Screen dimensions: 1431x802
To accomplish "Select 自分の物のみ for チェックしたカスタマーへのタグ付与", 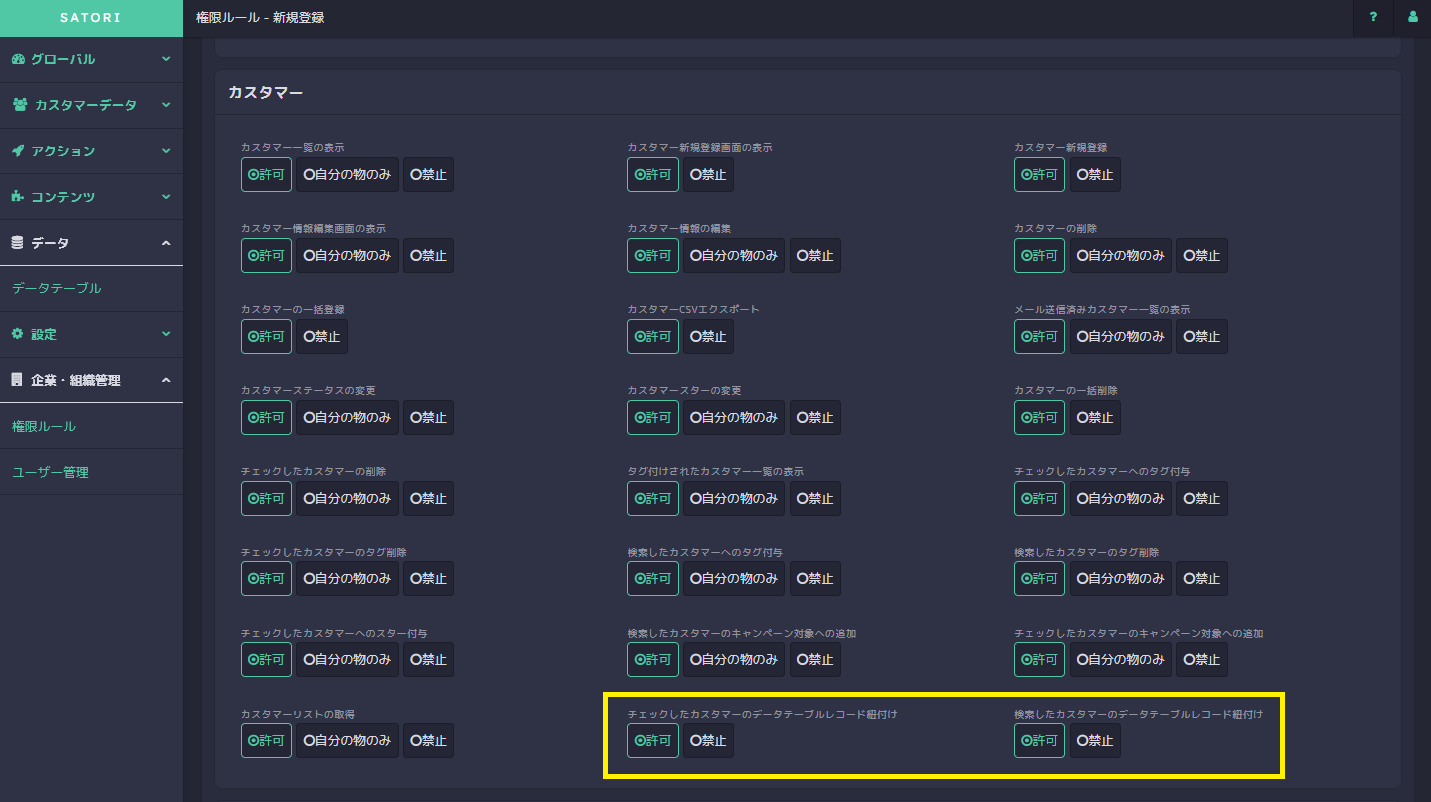I will click(x=1121, y=498).
